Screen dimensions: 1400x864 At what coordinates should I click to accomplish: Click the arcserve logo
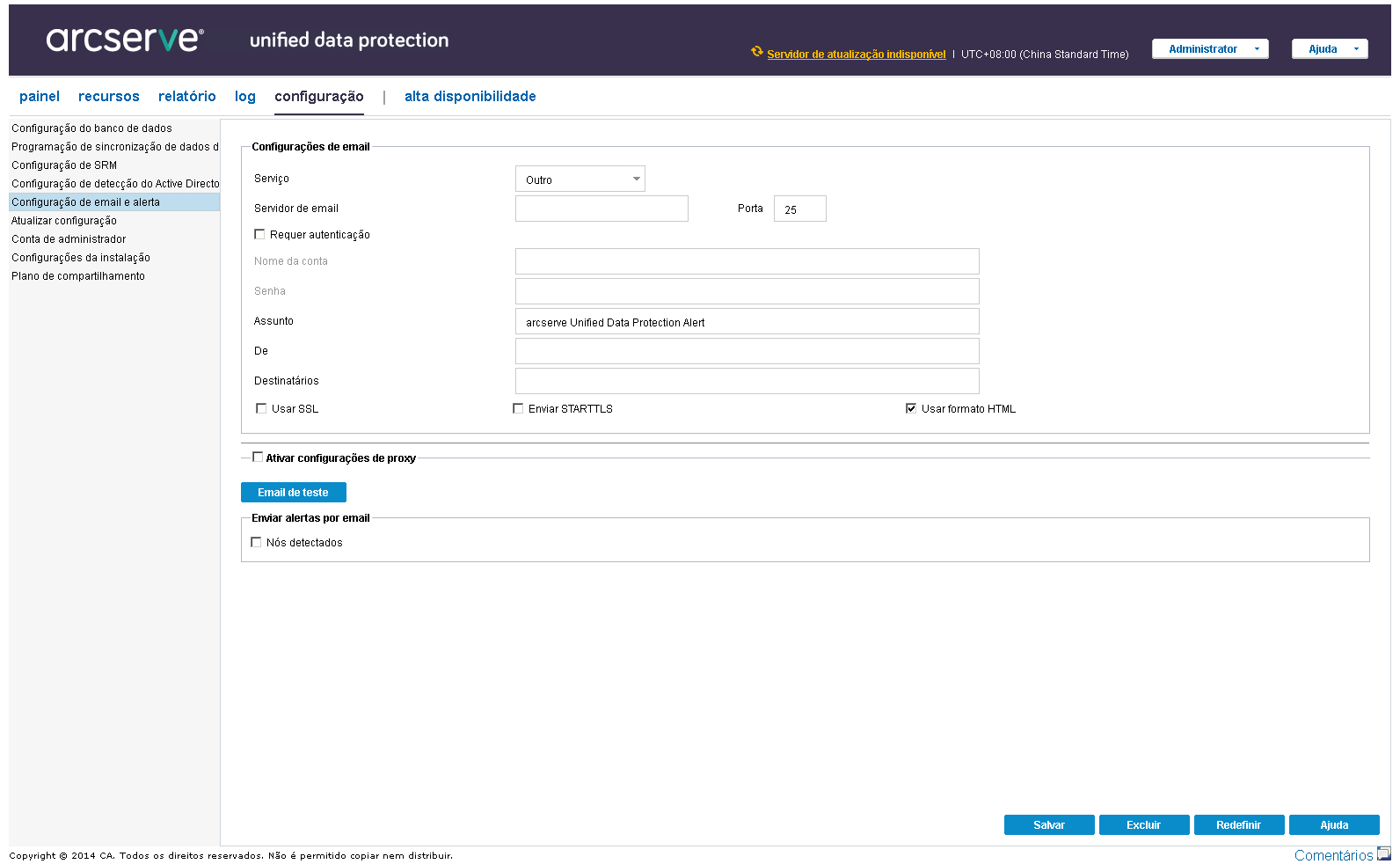pos(125,40)
